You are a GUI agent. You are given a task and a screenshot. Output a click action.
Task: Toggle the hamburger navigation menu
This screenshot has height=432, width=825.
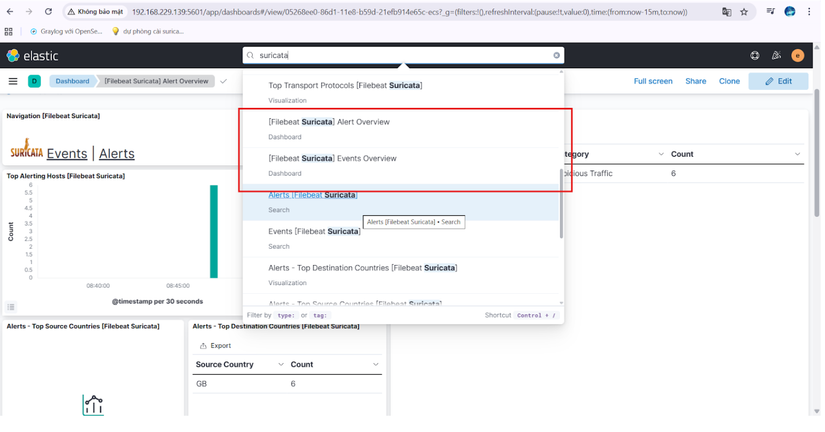point(13,81)
